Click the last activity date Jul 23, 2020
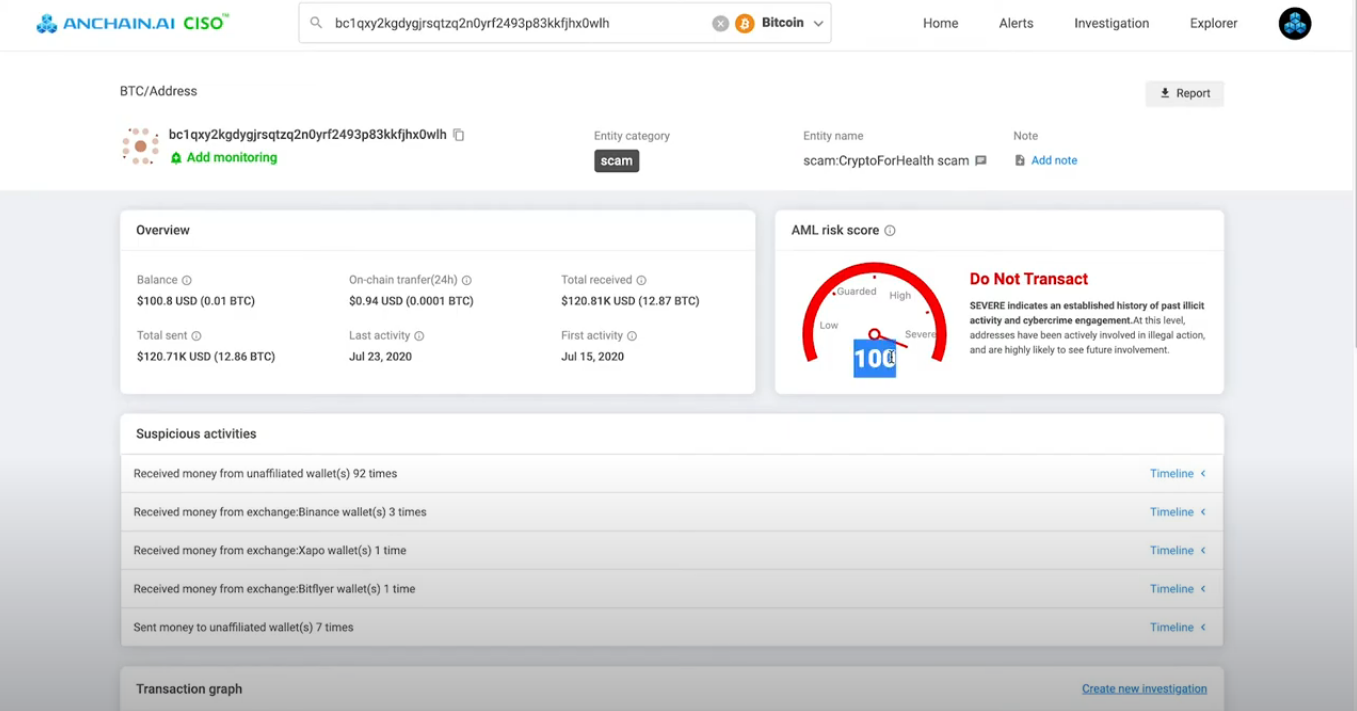 click(x=380, y=357)
